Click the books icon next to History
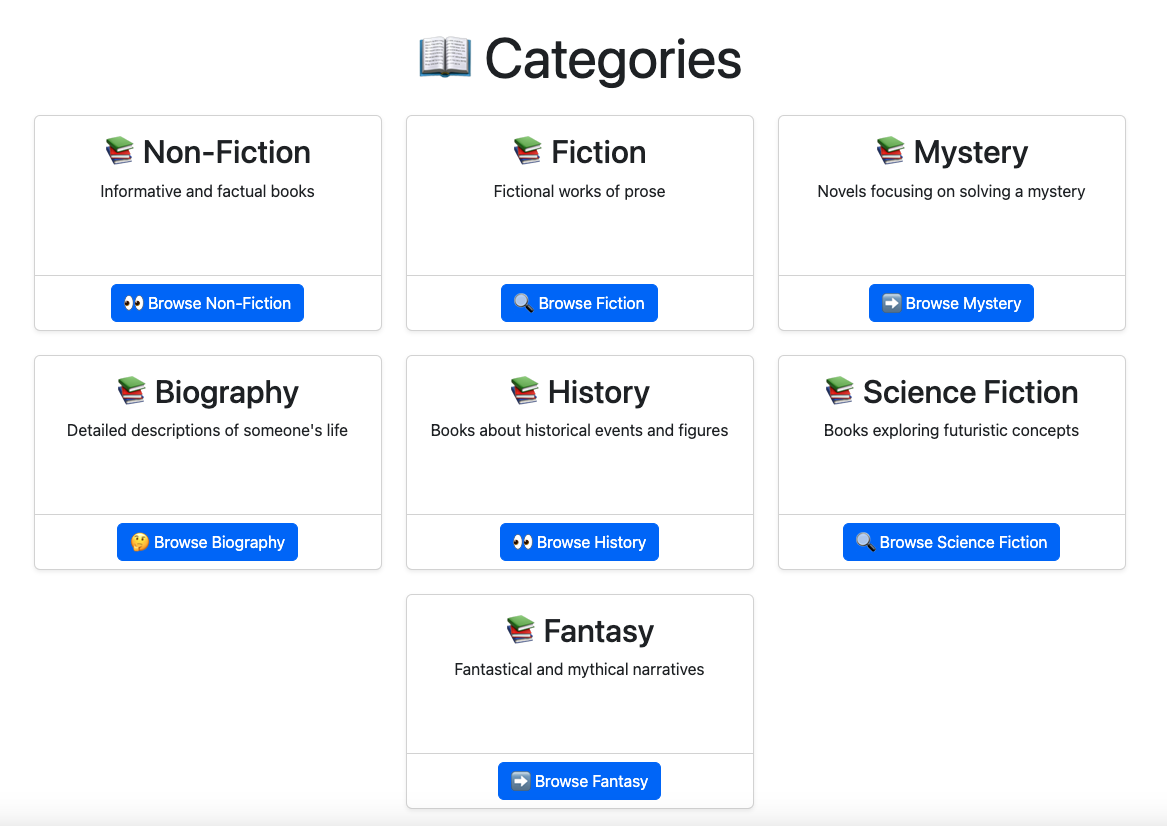1167x826 pixels. pos(525,391)
